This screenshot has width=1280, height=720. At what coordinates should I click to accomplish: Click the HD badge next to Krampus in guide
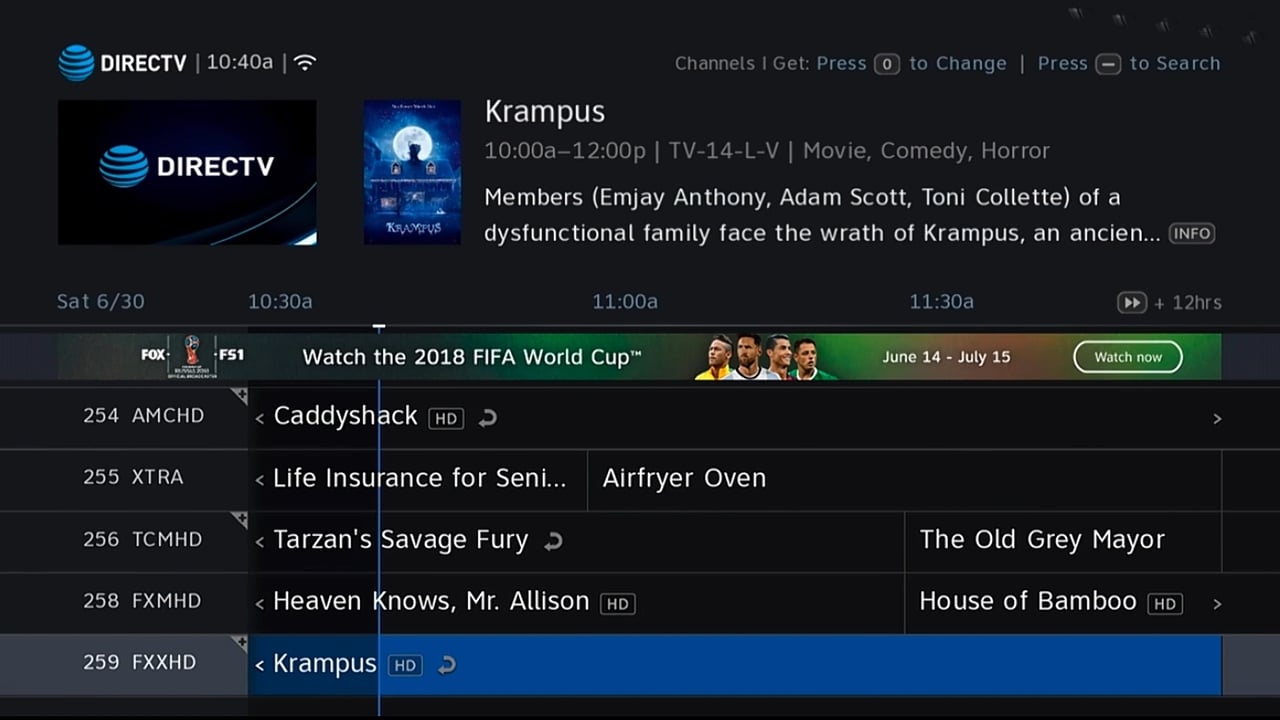tap(405, 665)
